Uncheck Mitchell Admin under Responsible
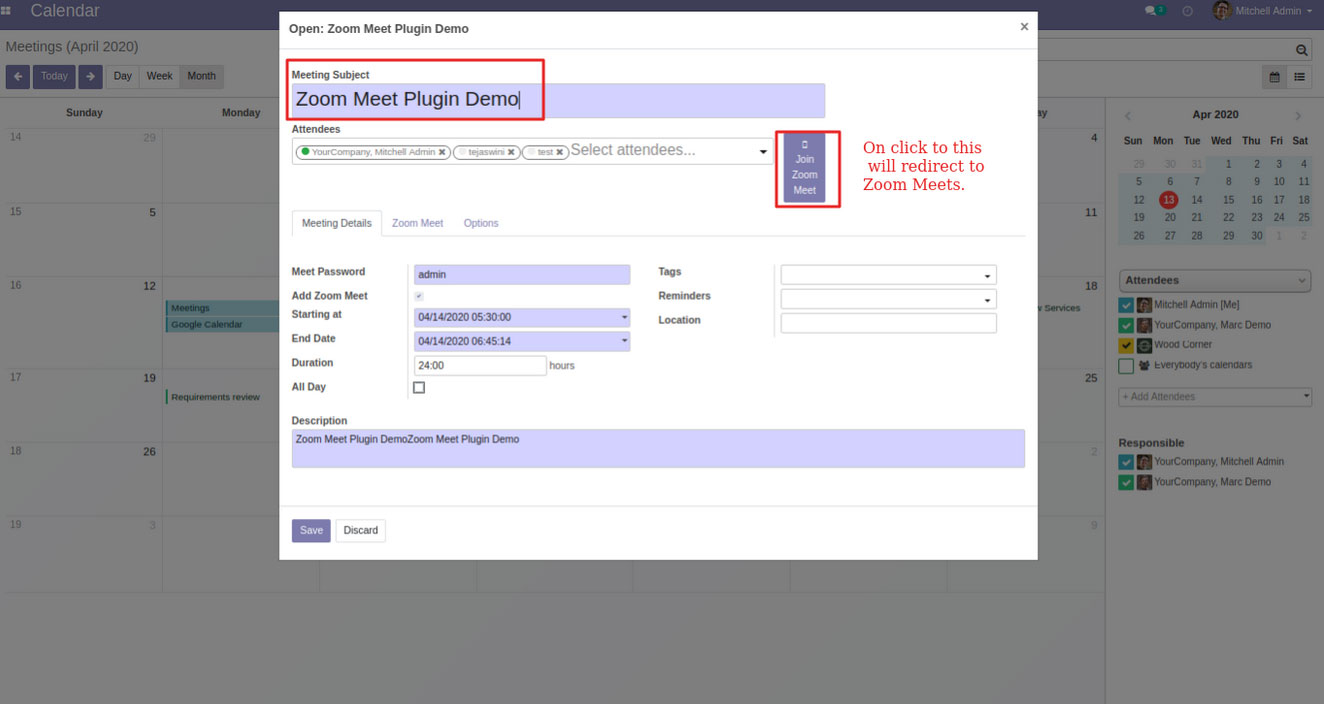Screen dimensions: 1324x704 pos(1126,462)
